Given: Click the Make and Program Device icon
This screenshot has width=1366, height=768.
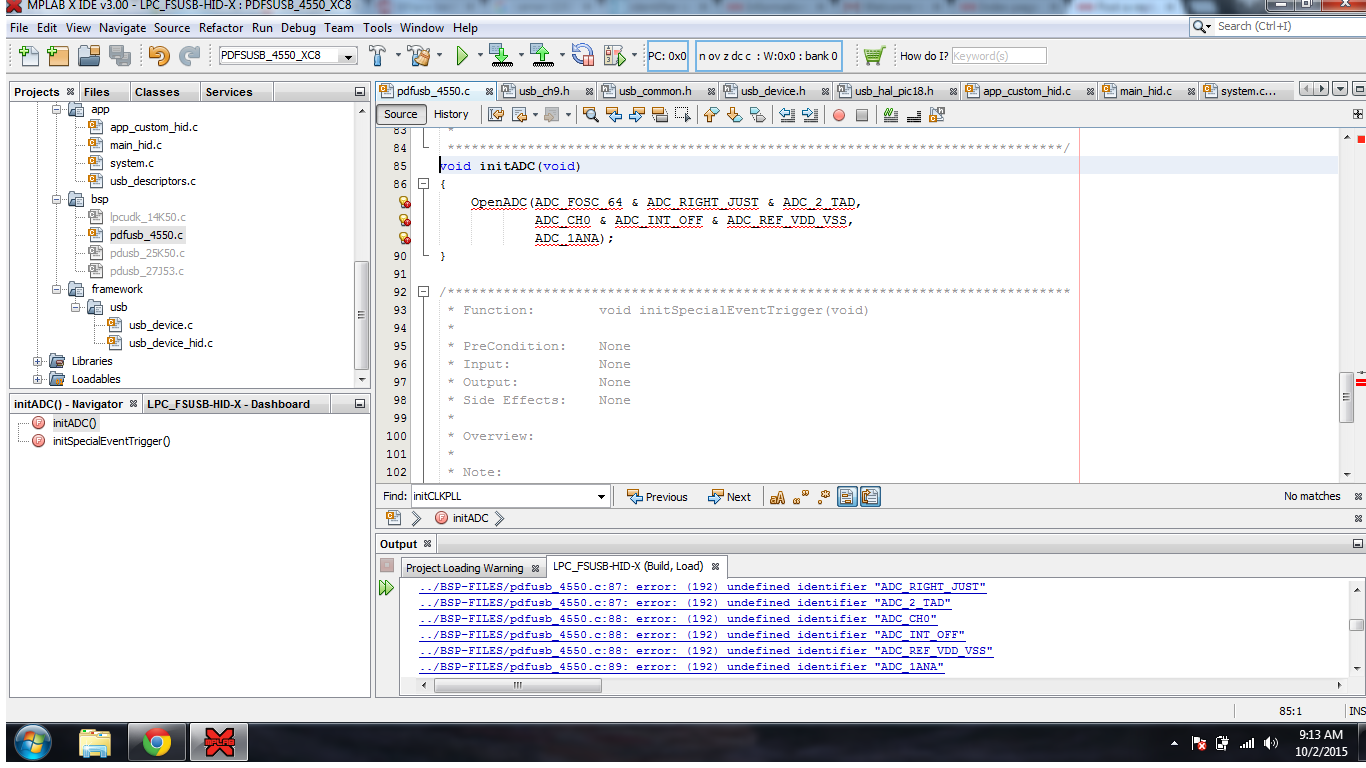Looking at the screenshot, I should coord(501,56).
